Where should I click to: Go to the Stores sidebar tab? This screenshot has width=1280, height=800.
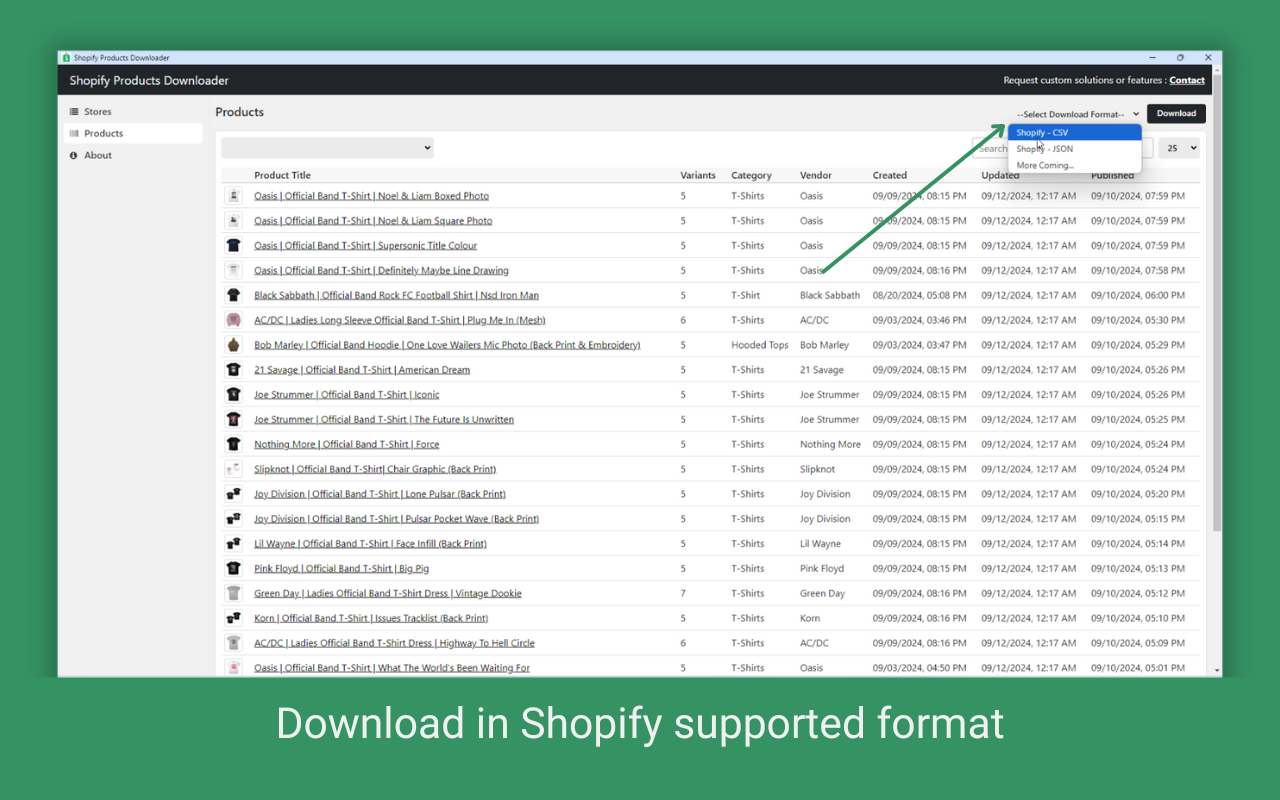[x=133, y=112]
